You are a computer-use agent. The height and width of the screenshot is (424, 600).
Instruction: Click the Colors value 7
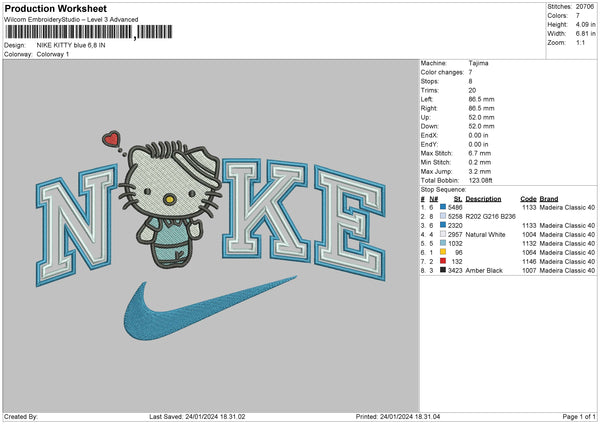(578, 16)
